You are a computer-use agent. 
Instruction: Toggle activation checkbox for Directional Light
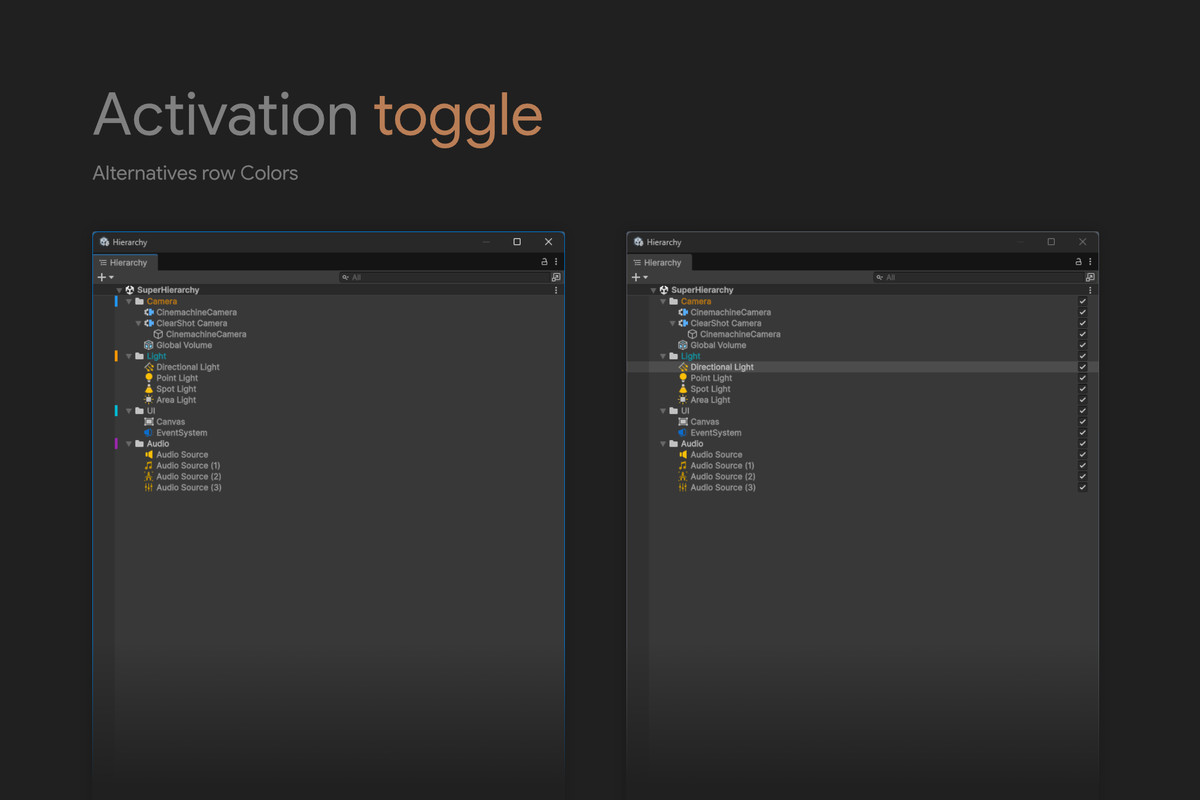point(1082,367)
